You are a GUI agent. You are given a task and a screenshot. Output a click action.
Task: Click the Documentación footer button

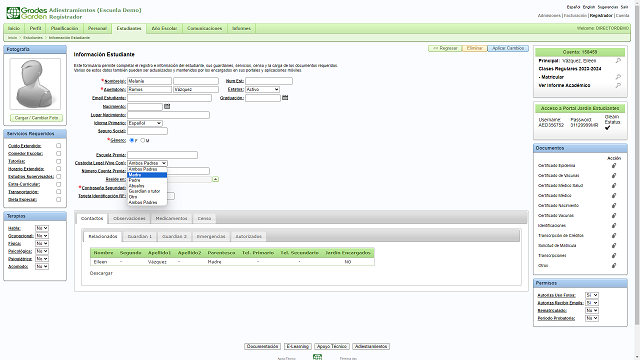pos(262,346)
